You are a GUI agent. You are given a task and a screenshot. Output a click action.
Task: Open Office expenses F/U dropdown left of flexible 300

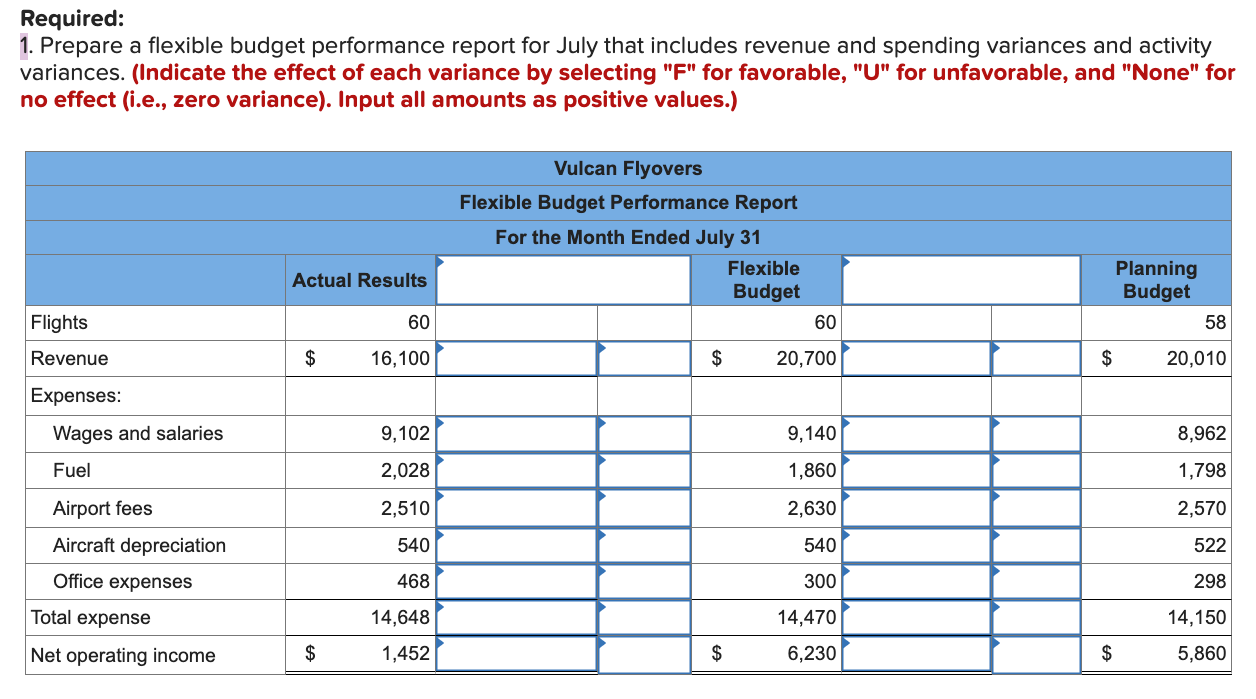pyautogui.click(x=644, y=581)
